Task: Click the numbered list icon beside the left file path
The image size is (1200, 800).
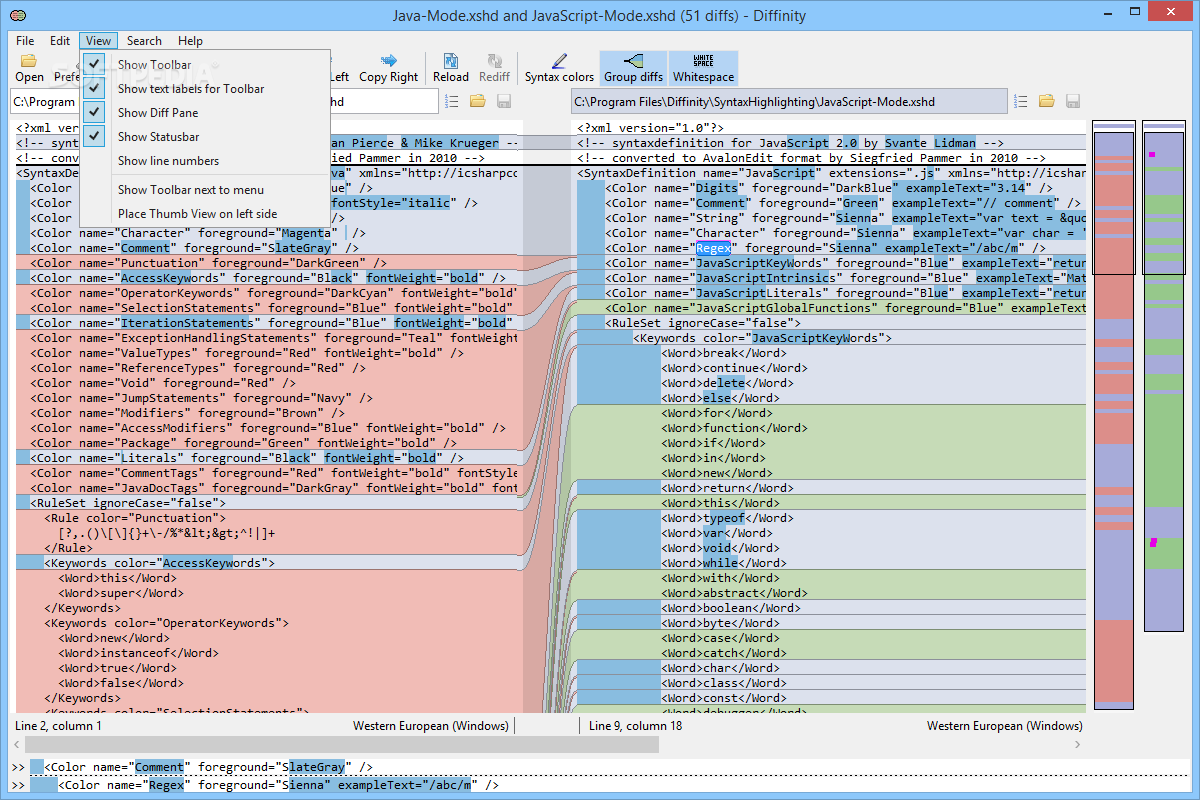Action: tap(452, 101)
